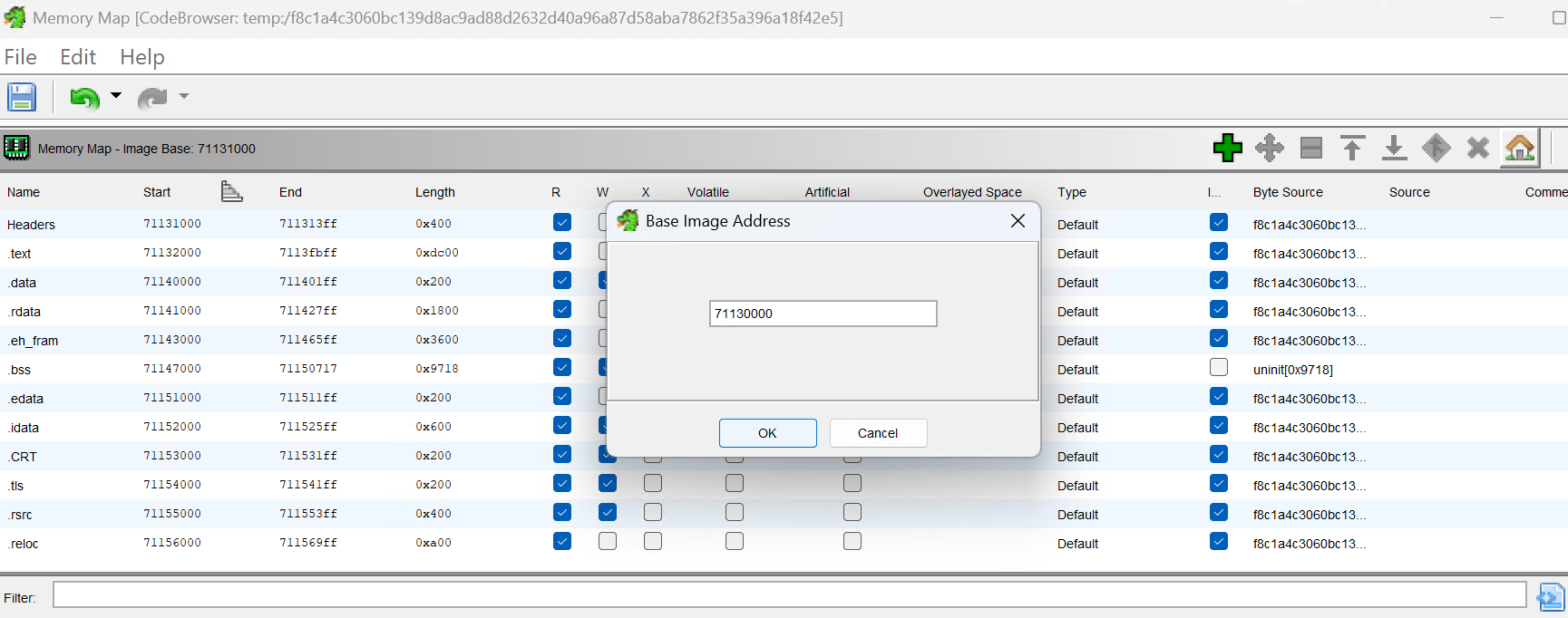Enable the Initialized checkbox for .bss row
Image resolution: width=1568 pixels, height=618 pixels.
click(1219, 367)
